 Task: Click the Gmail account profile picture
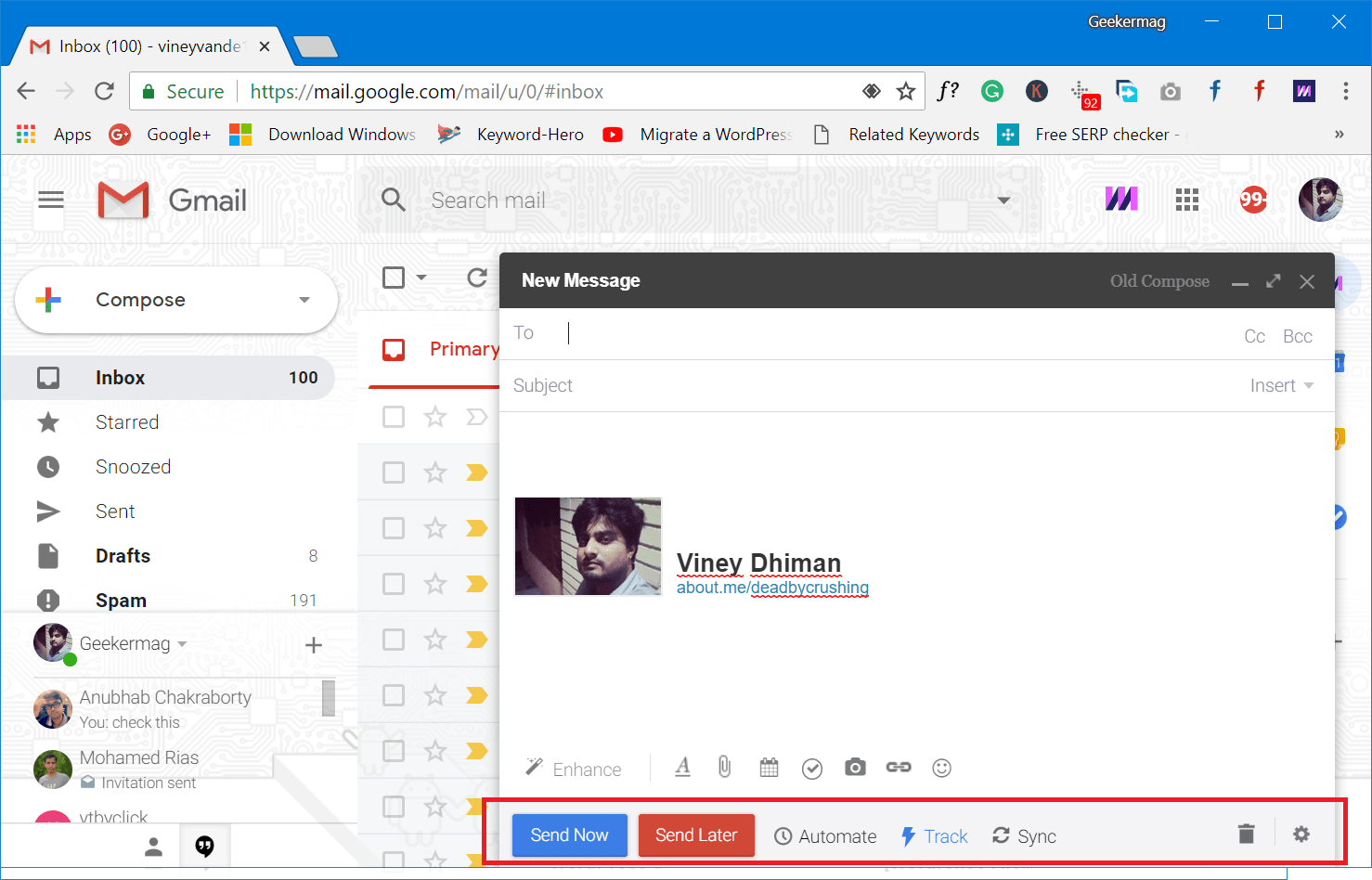1320,200
